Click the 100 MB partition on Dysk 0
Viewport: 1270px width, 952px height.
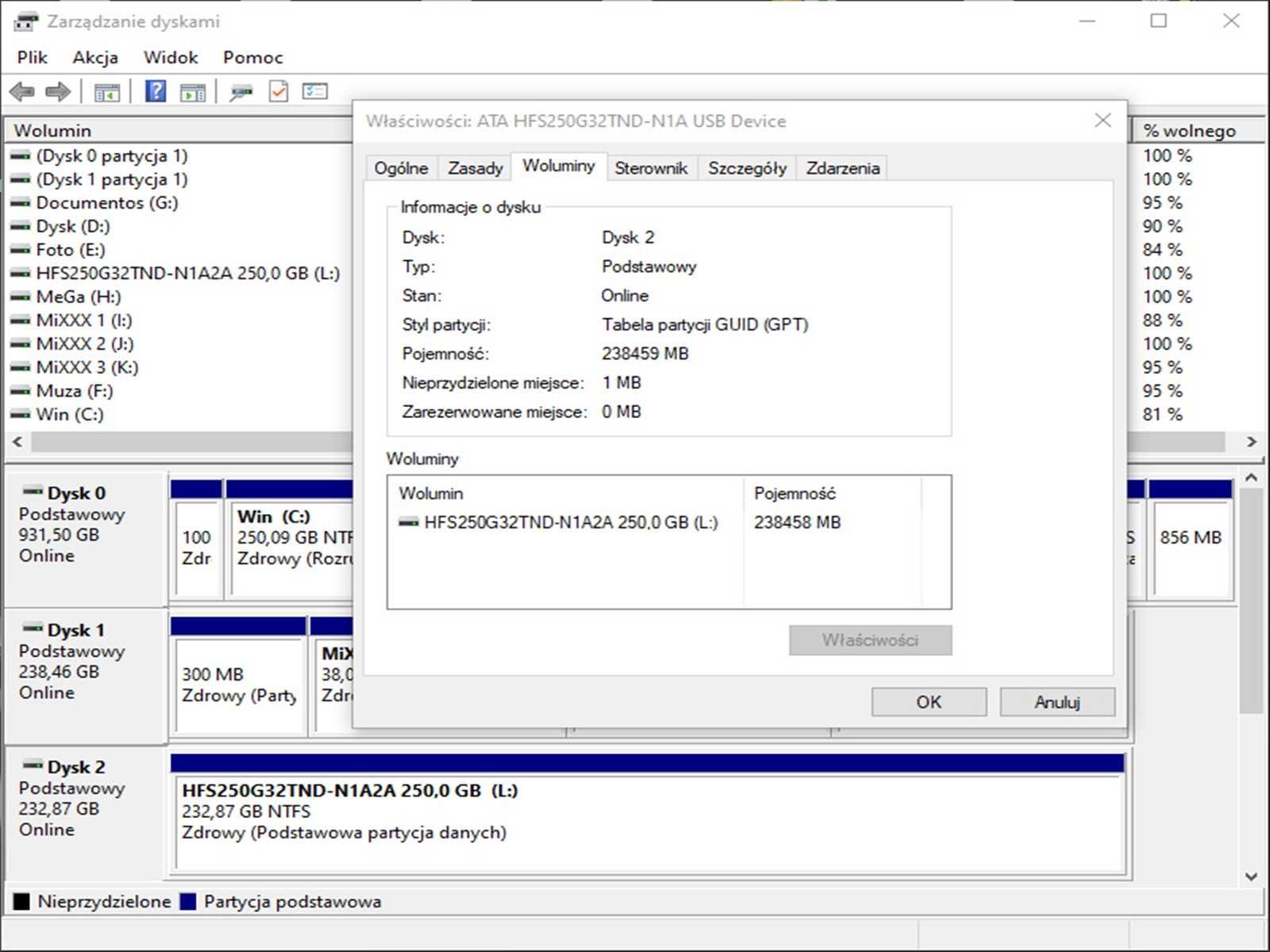[196, 539]
